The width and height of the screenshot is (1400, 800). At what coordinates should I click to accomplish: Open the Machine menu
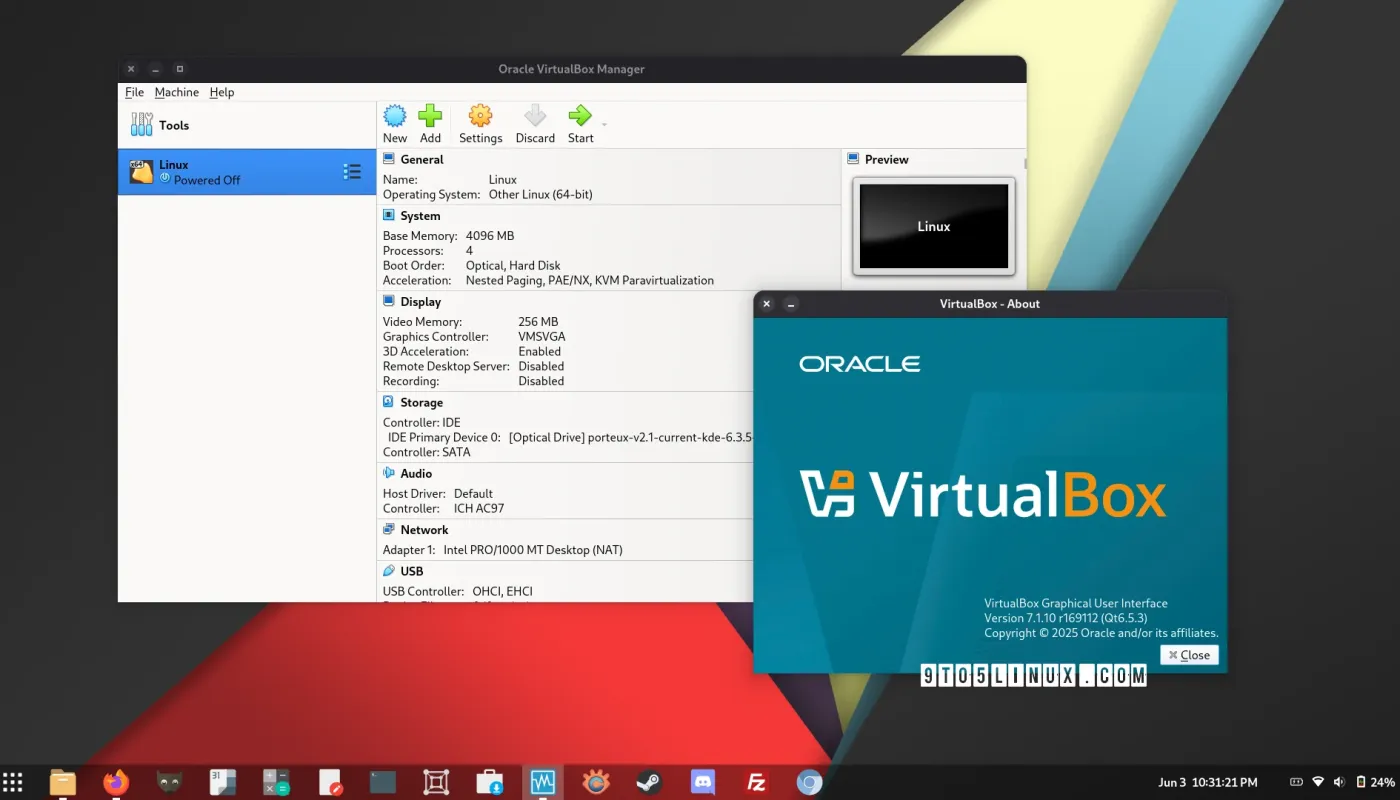(x=177, y=92)
